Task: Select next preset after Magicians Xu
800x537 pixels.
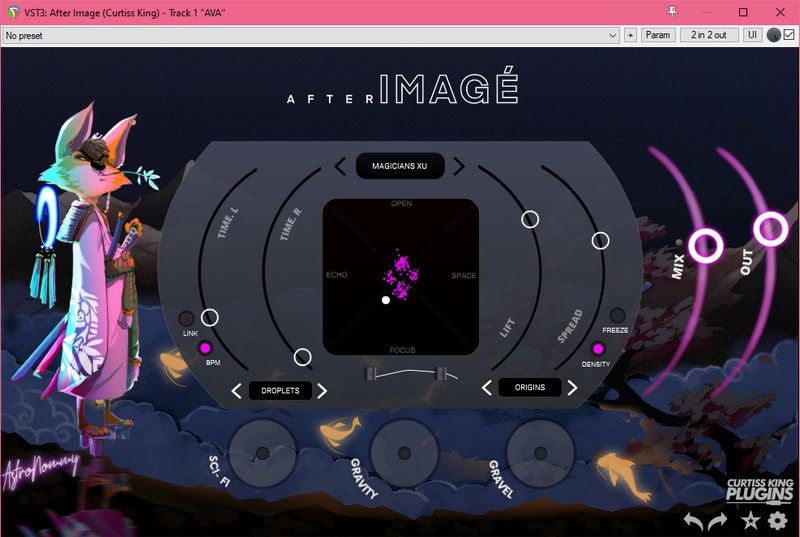Action: (459, 166)
